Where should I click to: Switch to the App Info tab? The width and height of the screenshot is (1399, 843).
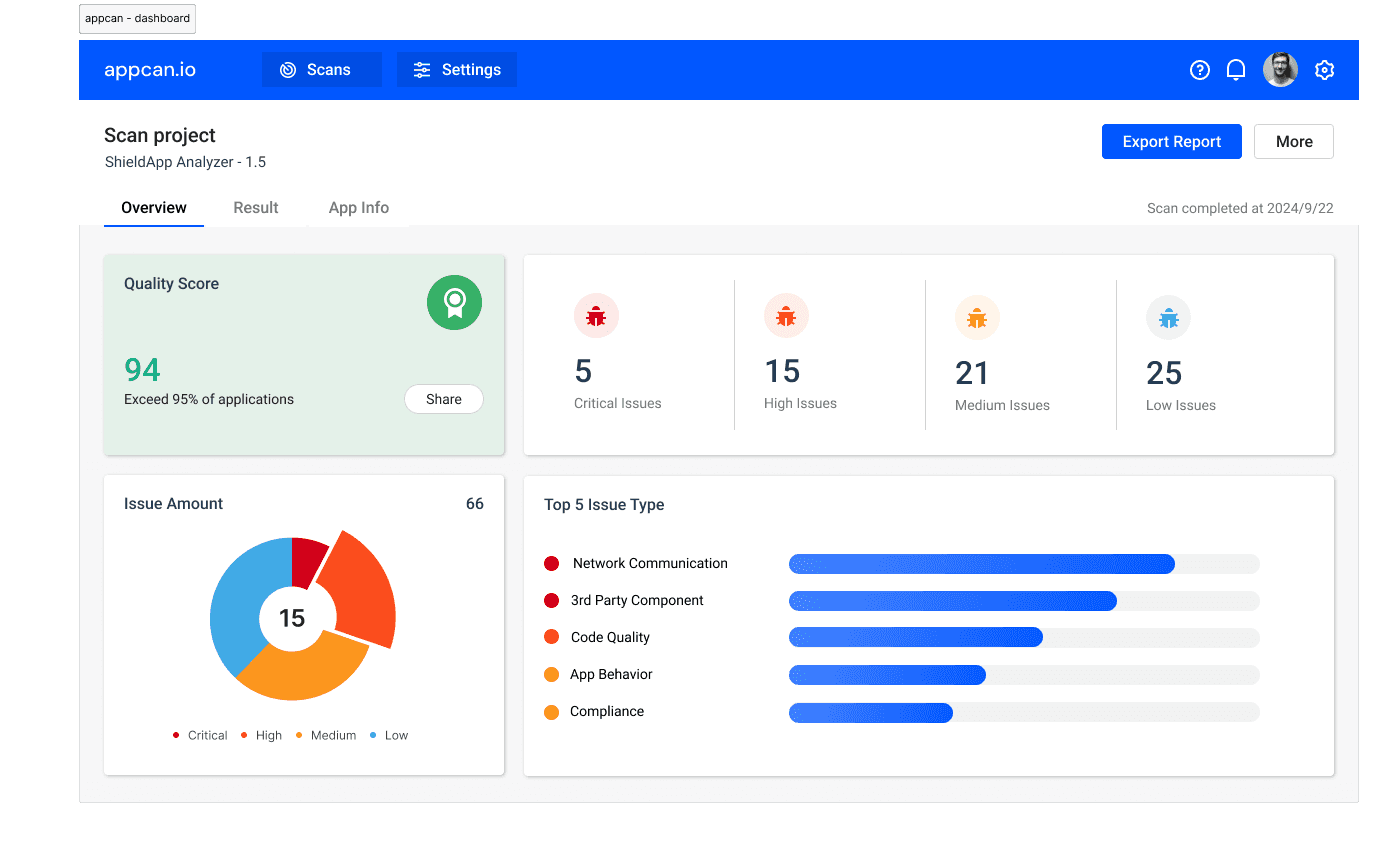click(x=359, y=208)
